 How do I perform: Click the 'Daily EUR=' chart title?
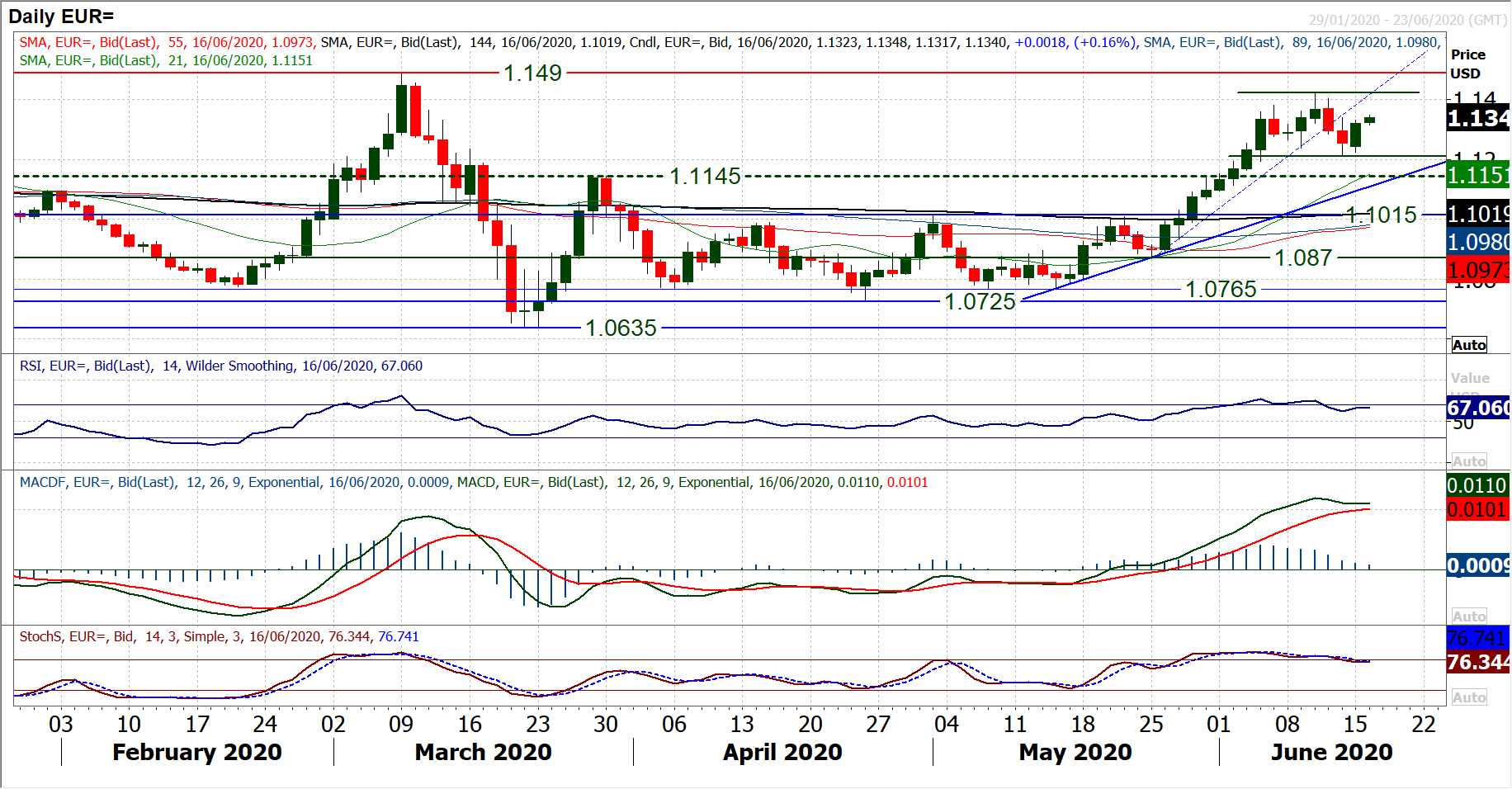[x=61, y=17]
